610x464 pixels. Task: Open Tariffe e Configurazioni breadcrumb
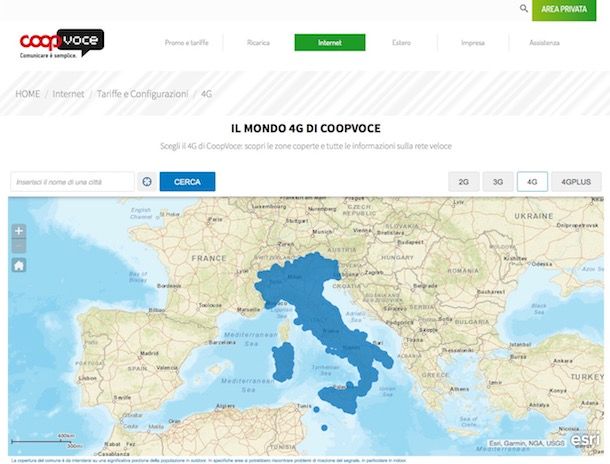coord(142,94)
